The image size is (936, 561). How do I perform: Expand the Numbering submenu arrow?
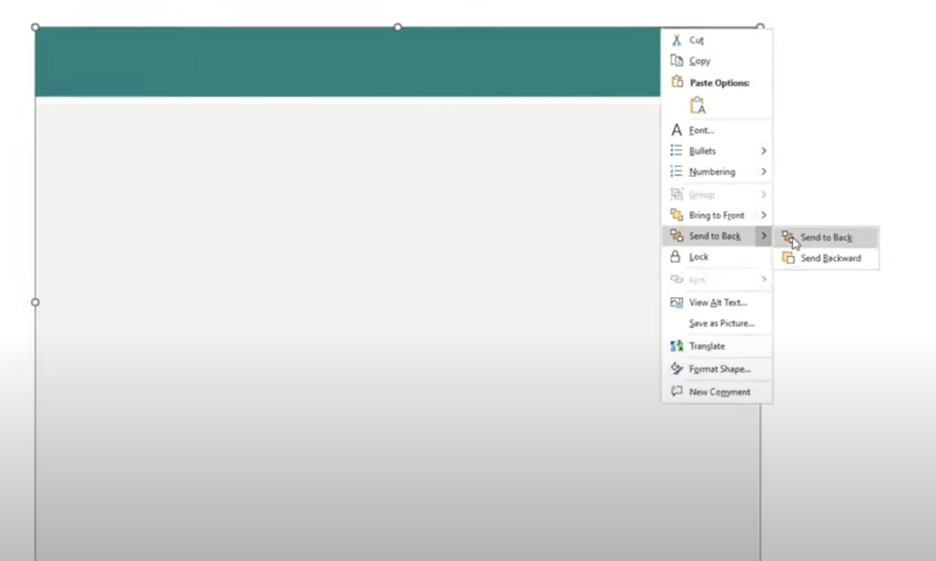coord(763,172)
